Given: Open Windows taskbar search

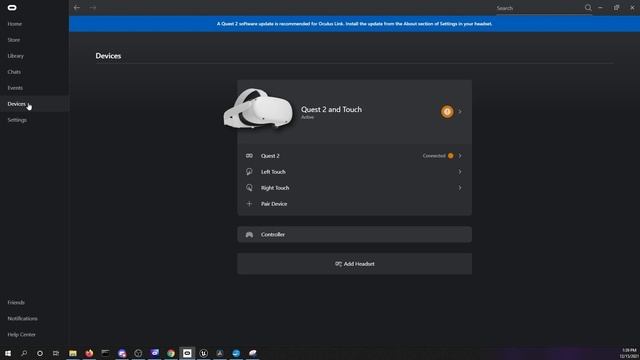Looking at the screenshot, I should [24, 353].
